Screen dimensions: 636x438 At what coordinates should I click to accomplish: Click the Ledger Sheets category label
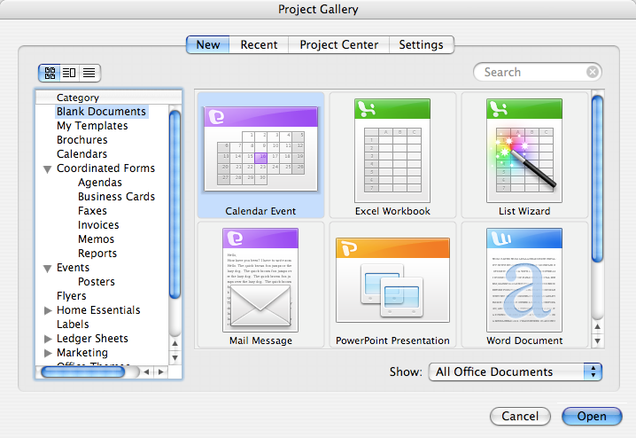tap(92, 339)
